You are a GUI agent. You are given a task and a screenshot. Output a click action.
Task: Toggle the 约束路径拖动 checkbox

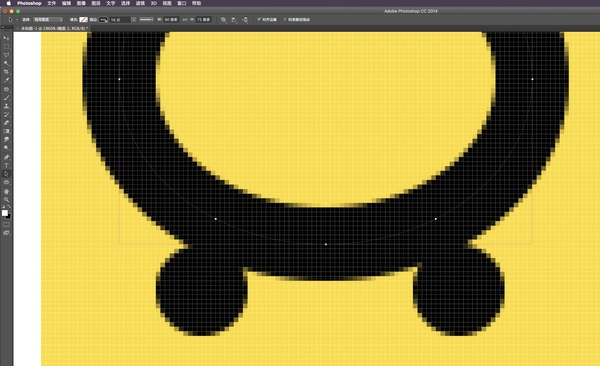pyautogui.click(x=285, y=19)
